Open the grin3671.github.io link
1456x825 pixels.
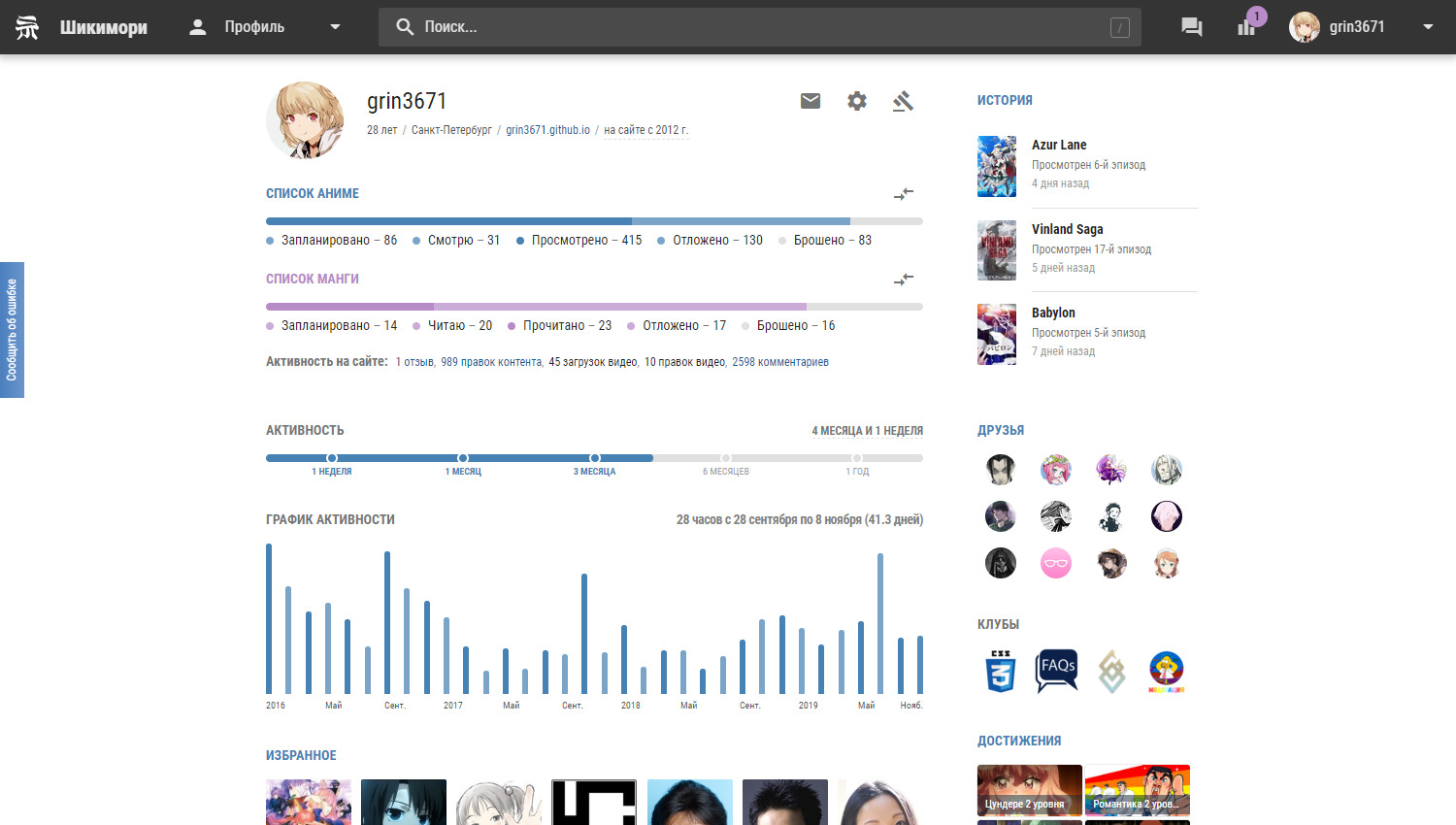(547, 130)
